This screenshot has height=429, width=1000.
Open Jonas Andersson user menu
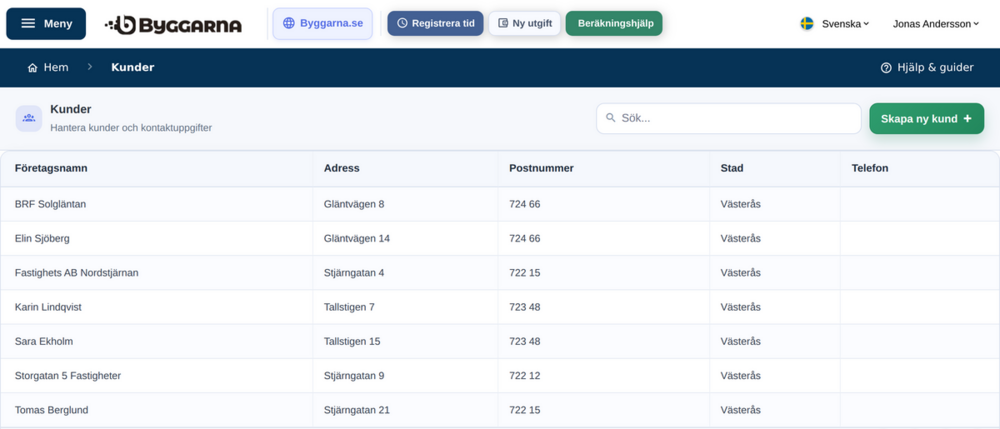pos(936,24)
